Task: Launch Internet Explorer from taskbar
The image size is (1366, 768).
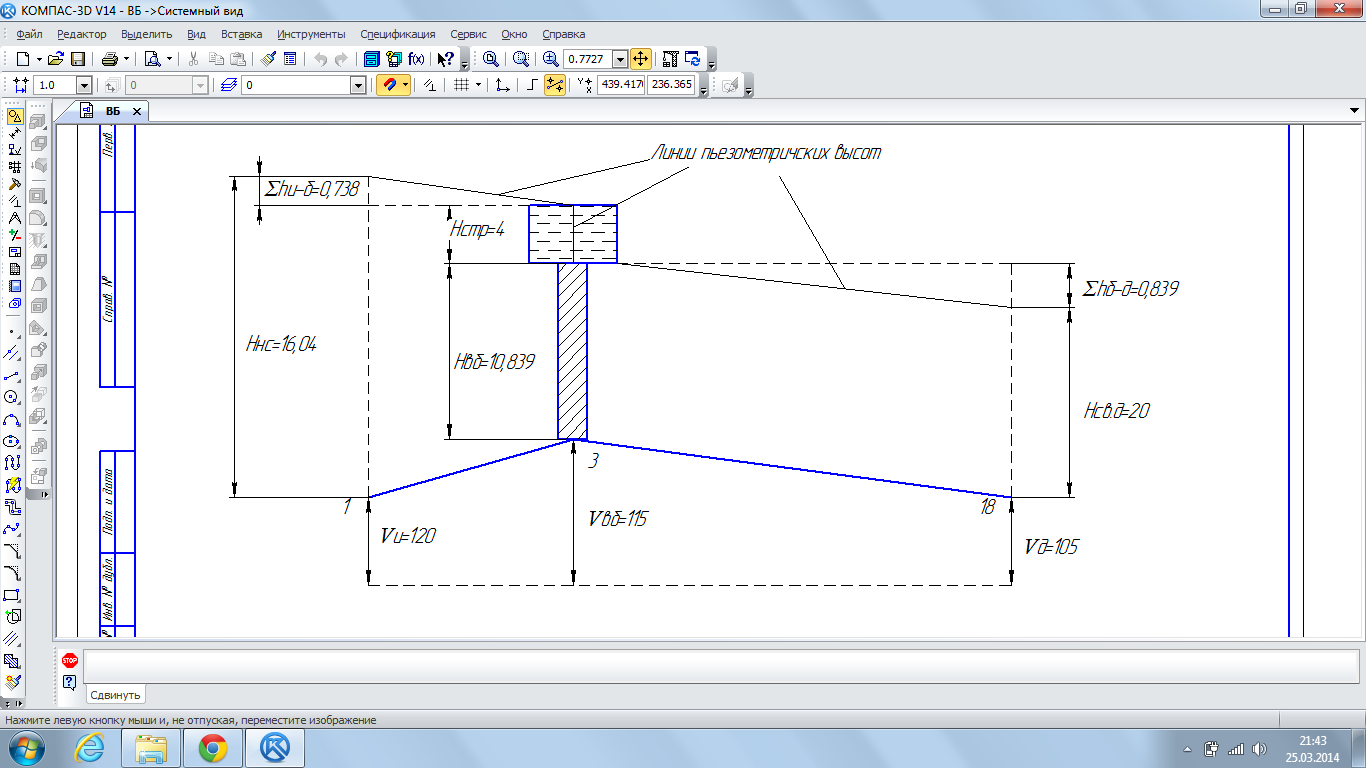Action: point(90,748)
